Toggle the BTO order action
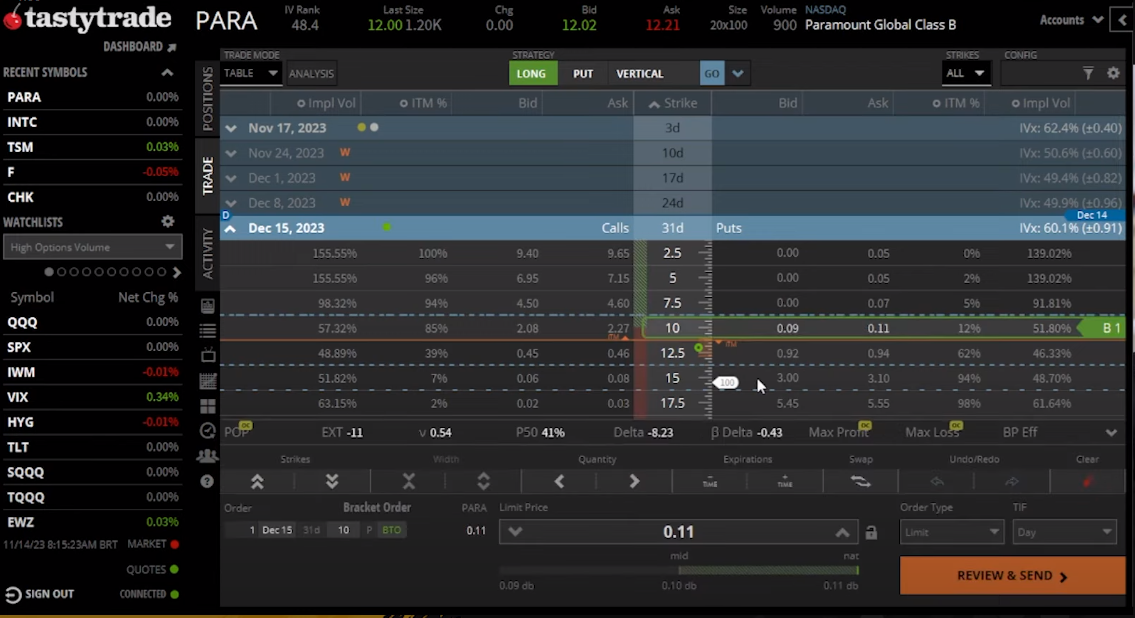This screenshot has width=1135, height=618. [391, 530]
